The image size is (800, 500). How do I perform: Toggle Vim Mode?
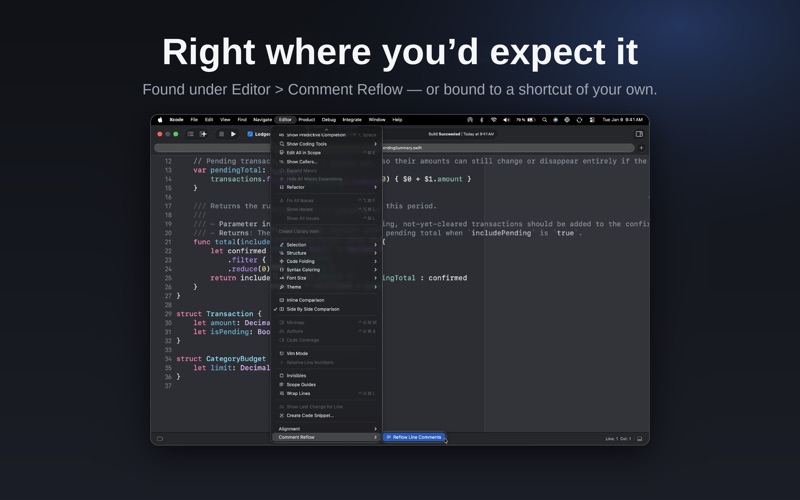click(327, 354)
